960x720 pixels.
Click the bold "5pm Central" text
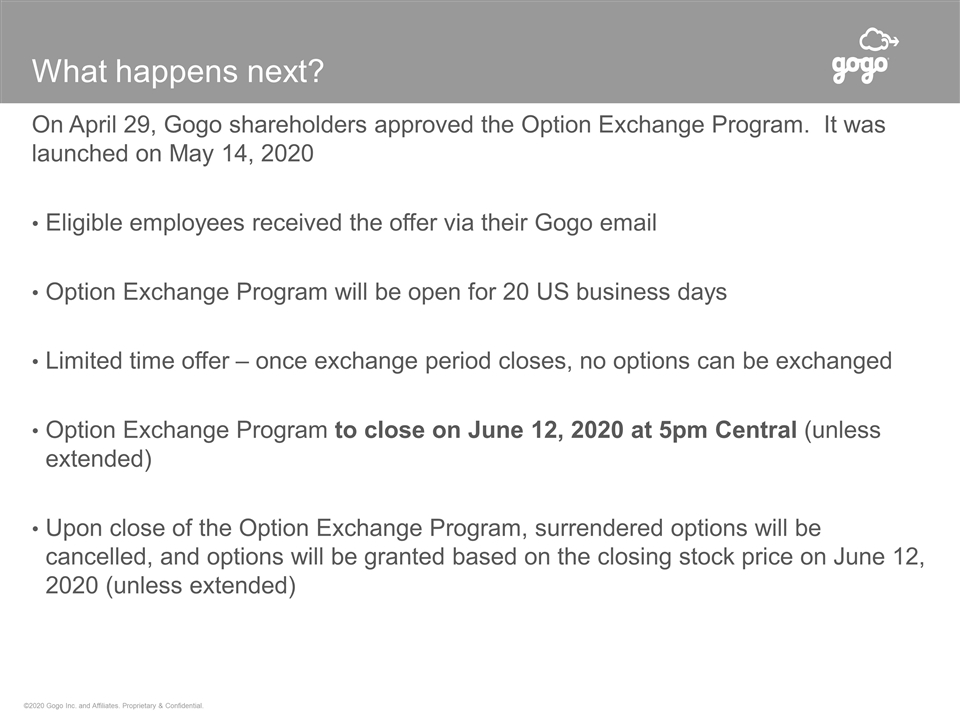[741, 431]
